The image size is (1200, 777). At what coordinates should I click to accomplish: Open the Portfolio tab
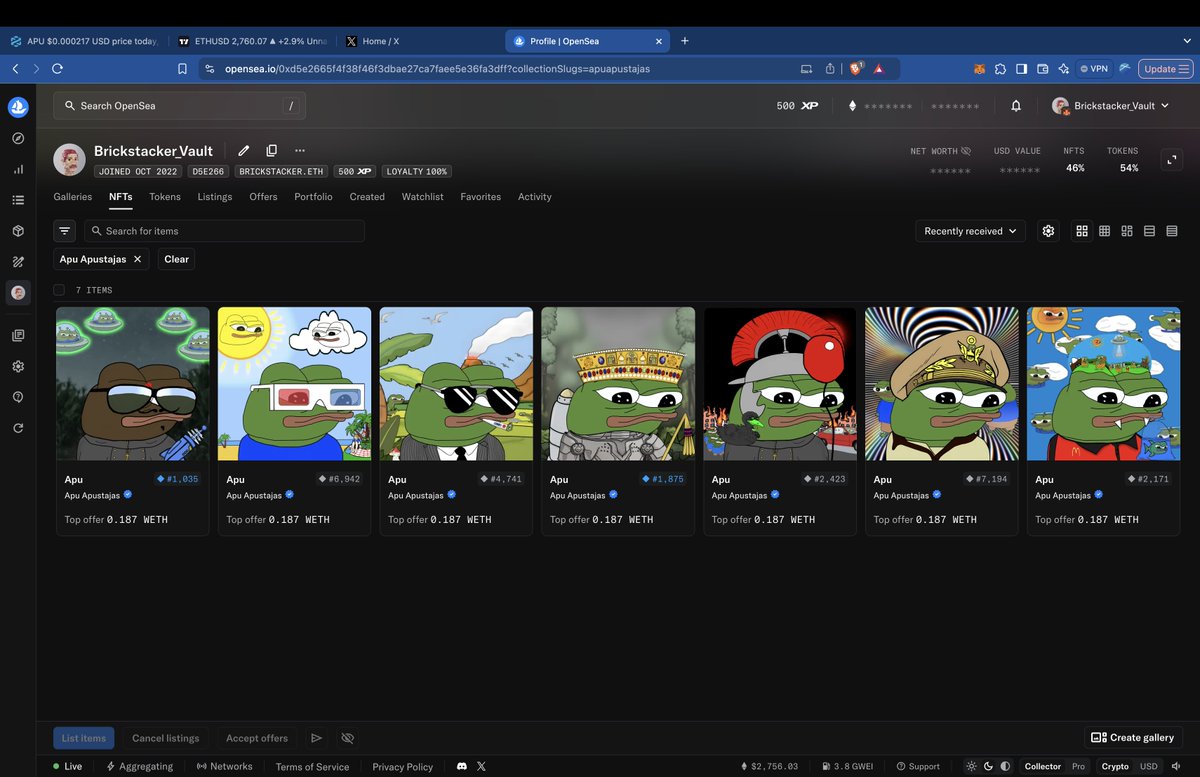click(x=314, y=197)
